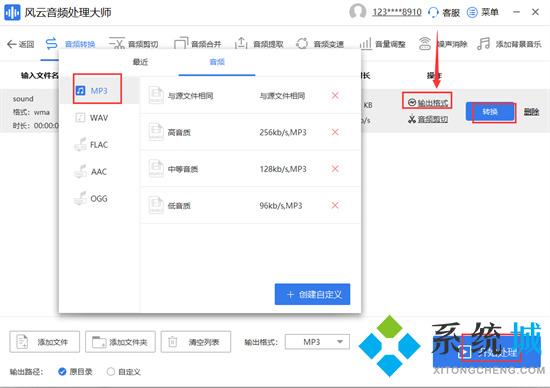
Task: Open the 音量调整 tool
Action: (383, 44)
